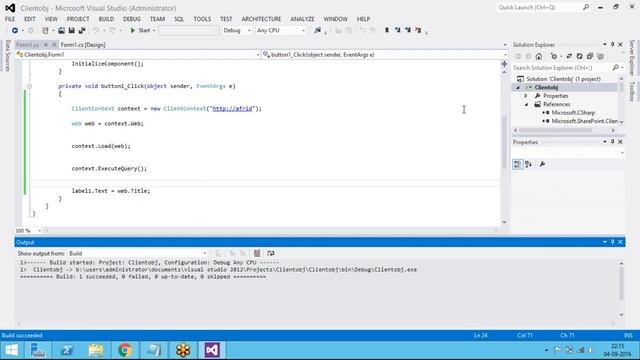Image resolution: width=640 pixels, height=360 pixels.
Task: Click the Redo toolbar icon
Action: point(112,31)
